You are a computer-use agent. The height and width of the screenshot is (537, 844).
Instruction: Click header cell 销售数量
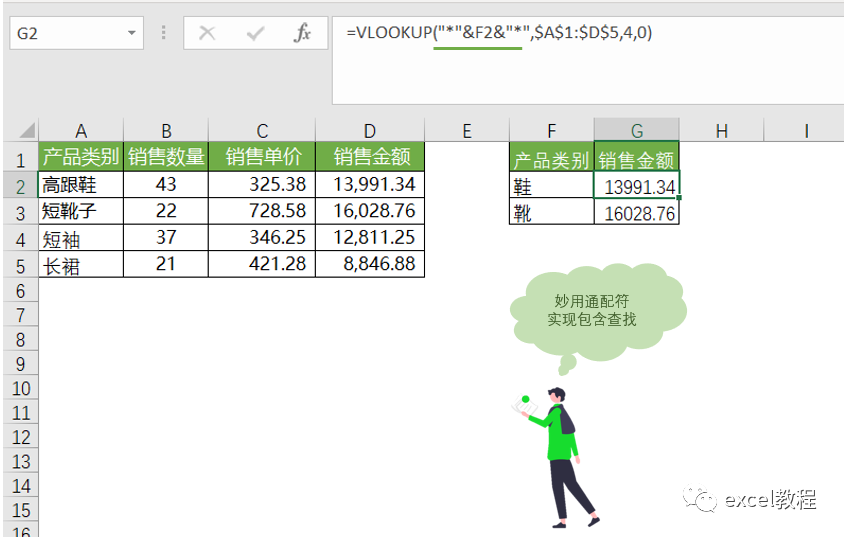pos(166,157)
